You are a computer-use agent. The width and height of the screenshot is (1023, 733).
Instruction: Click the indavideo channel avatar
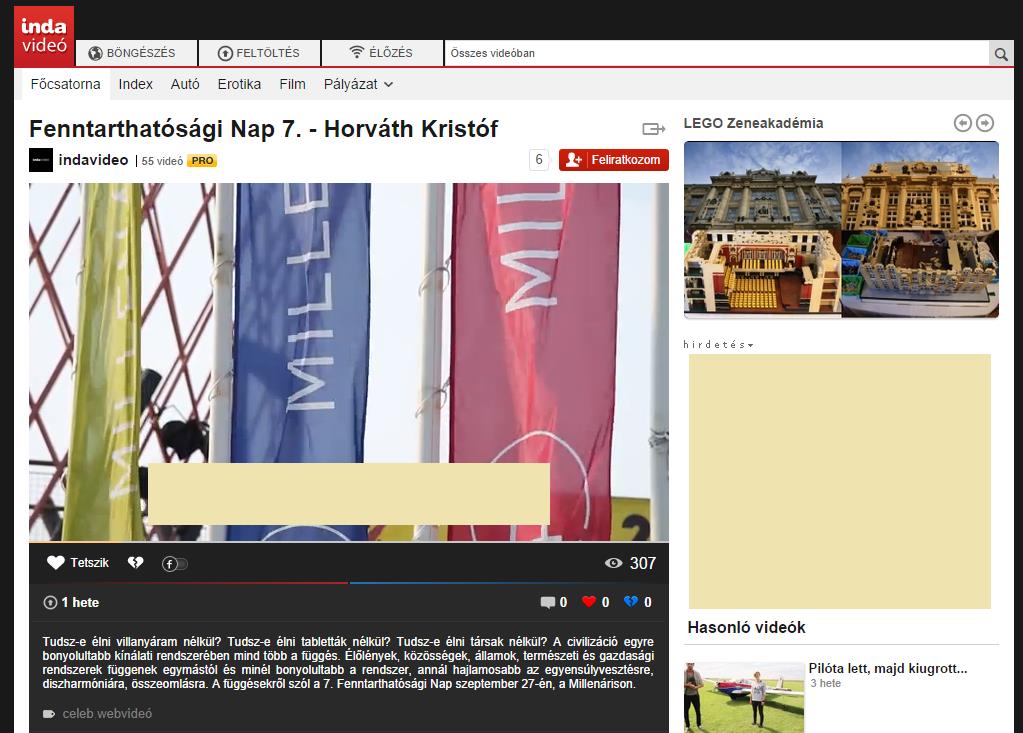pos(40,160)
